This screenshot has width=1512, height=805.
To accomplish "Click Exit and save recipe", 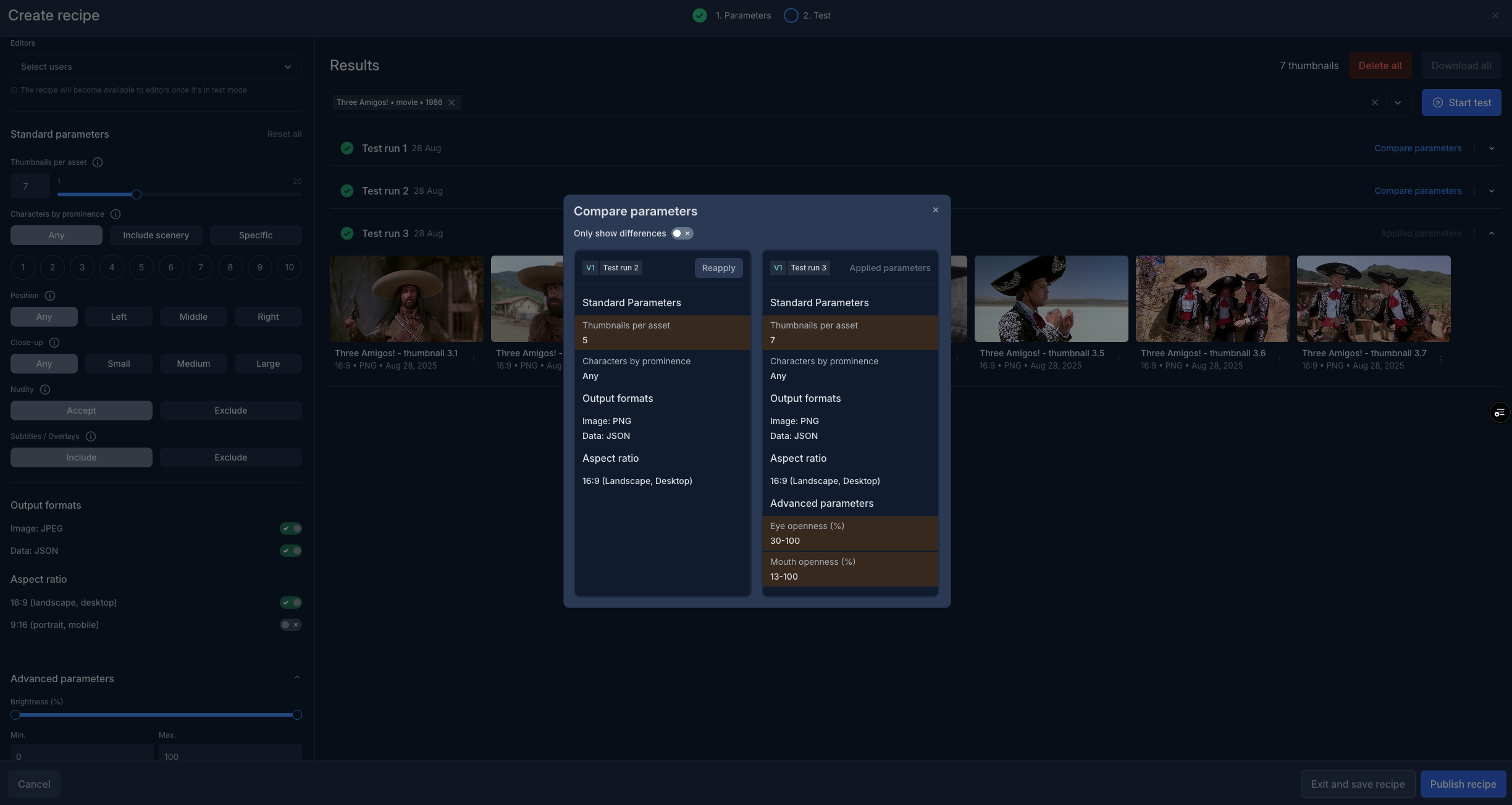I will (x=1358, y=784).
